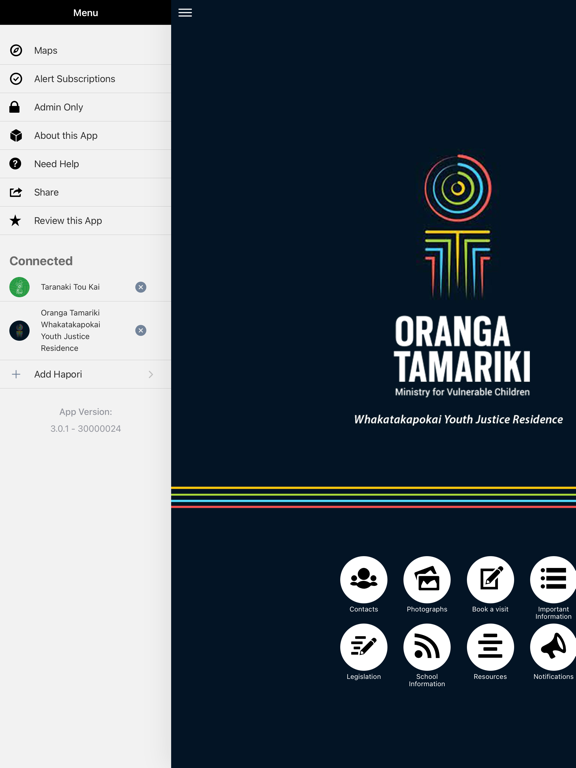The height and width of the screenshot is (768, 576).
Task: Click the Notifications label
Action: tap(553, 676)
